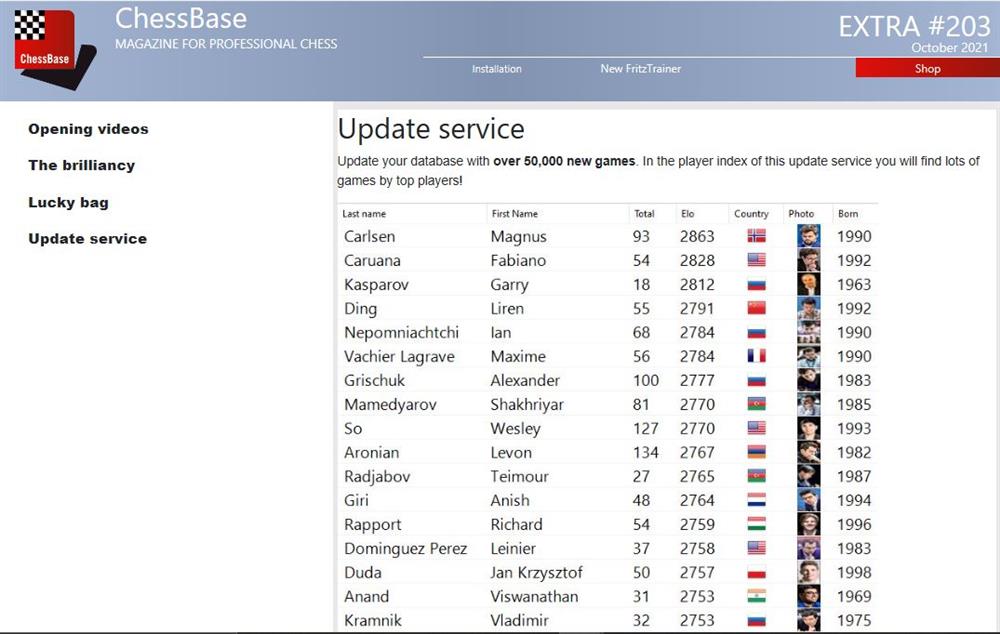The image size is (1000, 634).
Task: Select the Kramnik last name cell
Action: 373,620
